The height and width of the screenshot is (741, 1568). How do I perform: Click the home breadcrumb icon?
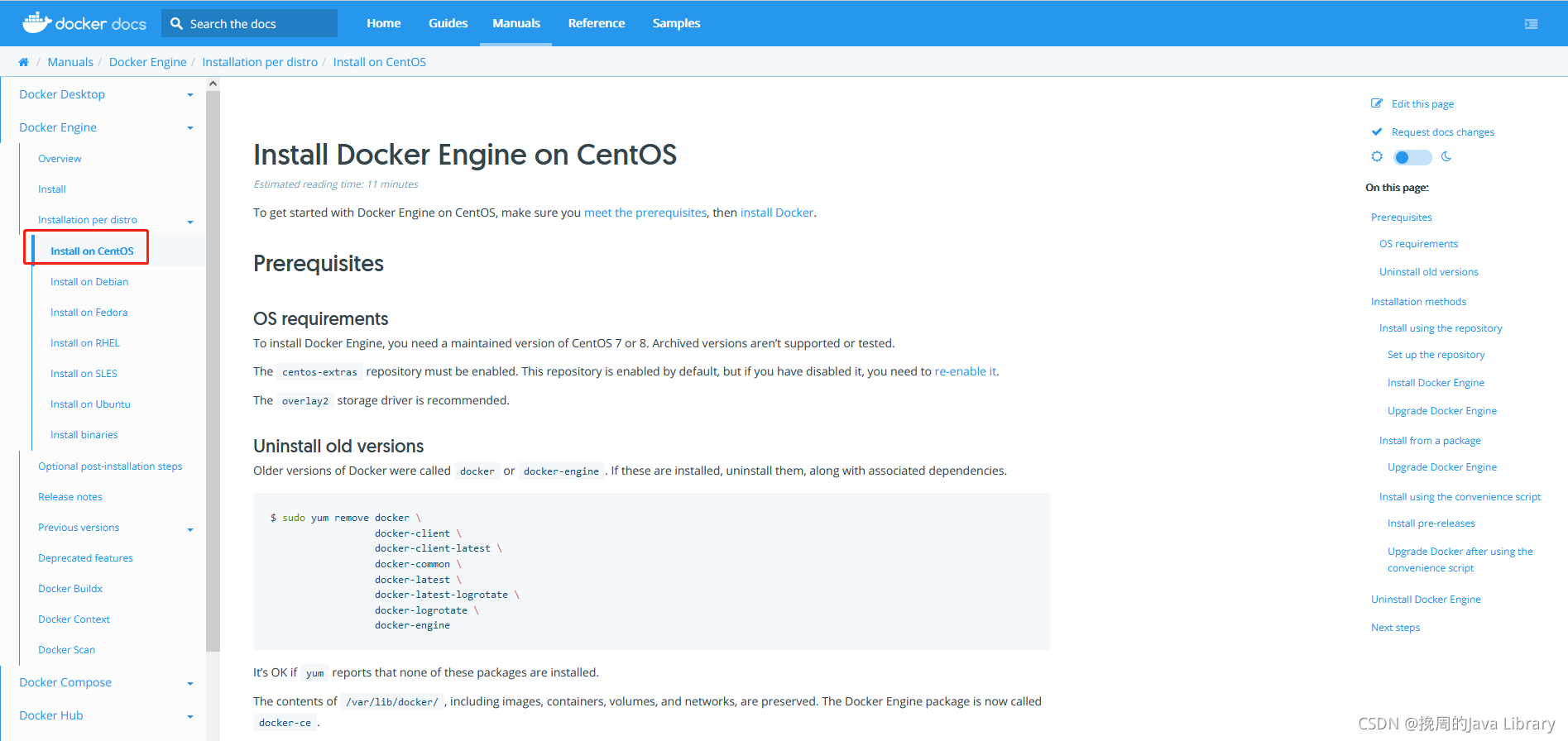click(23, 62)
